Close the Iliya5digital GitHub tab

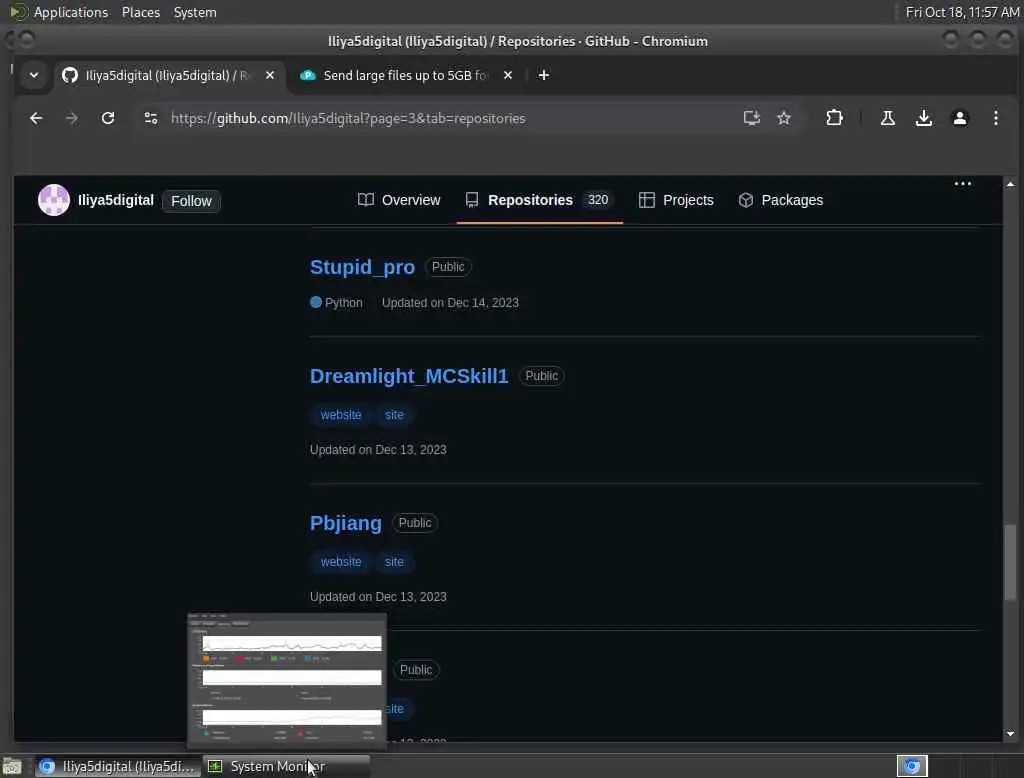coord(270,75)
